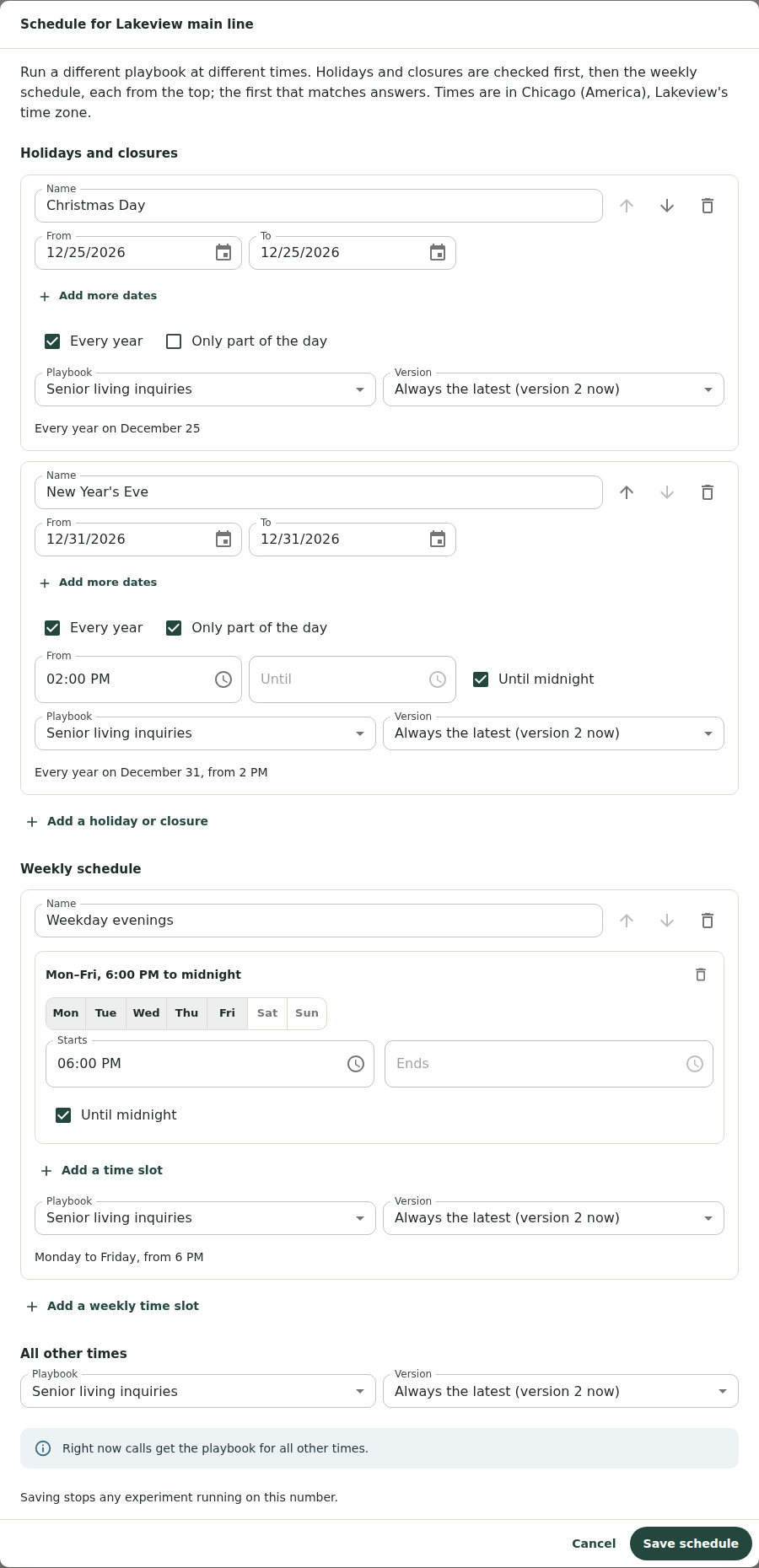
Task: Move New Year's Eve entry up
Action: (627, 492)
